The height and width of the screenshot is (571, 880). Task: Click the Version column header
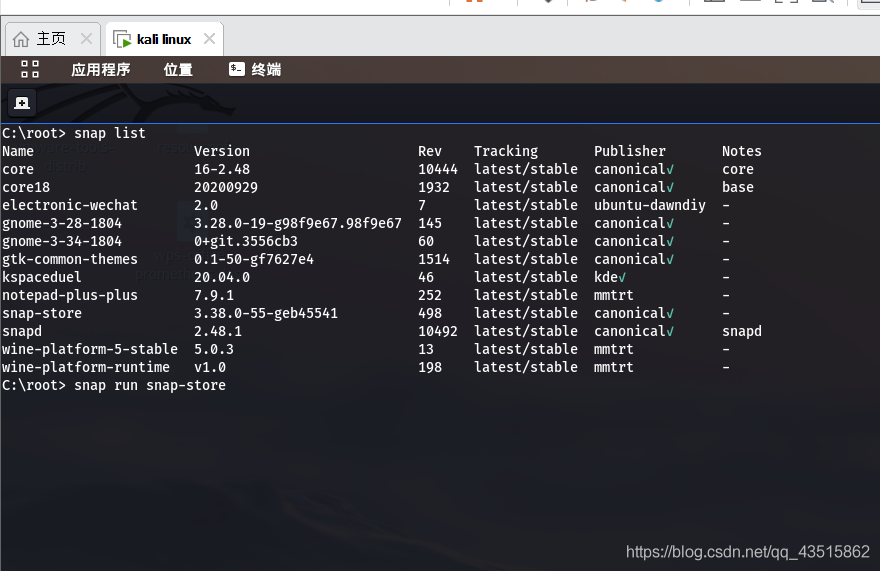coord(222,151)
